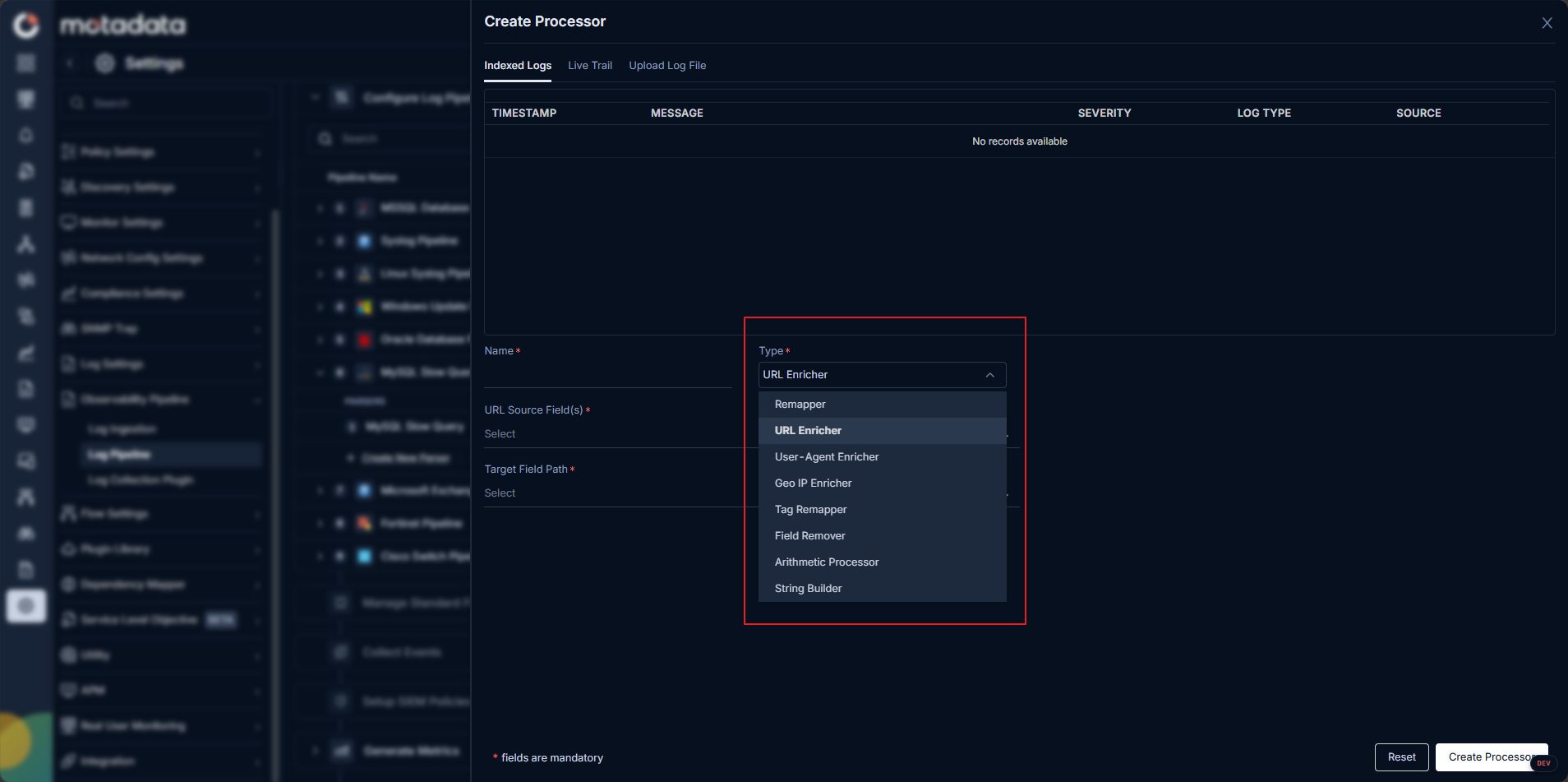Viewport: 1568px width, 782px height.
Task: Click the Syslog Pipeline icon
Action: click(364, 241)
